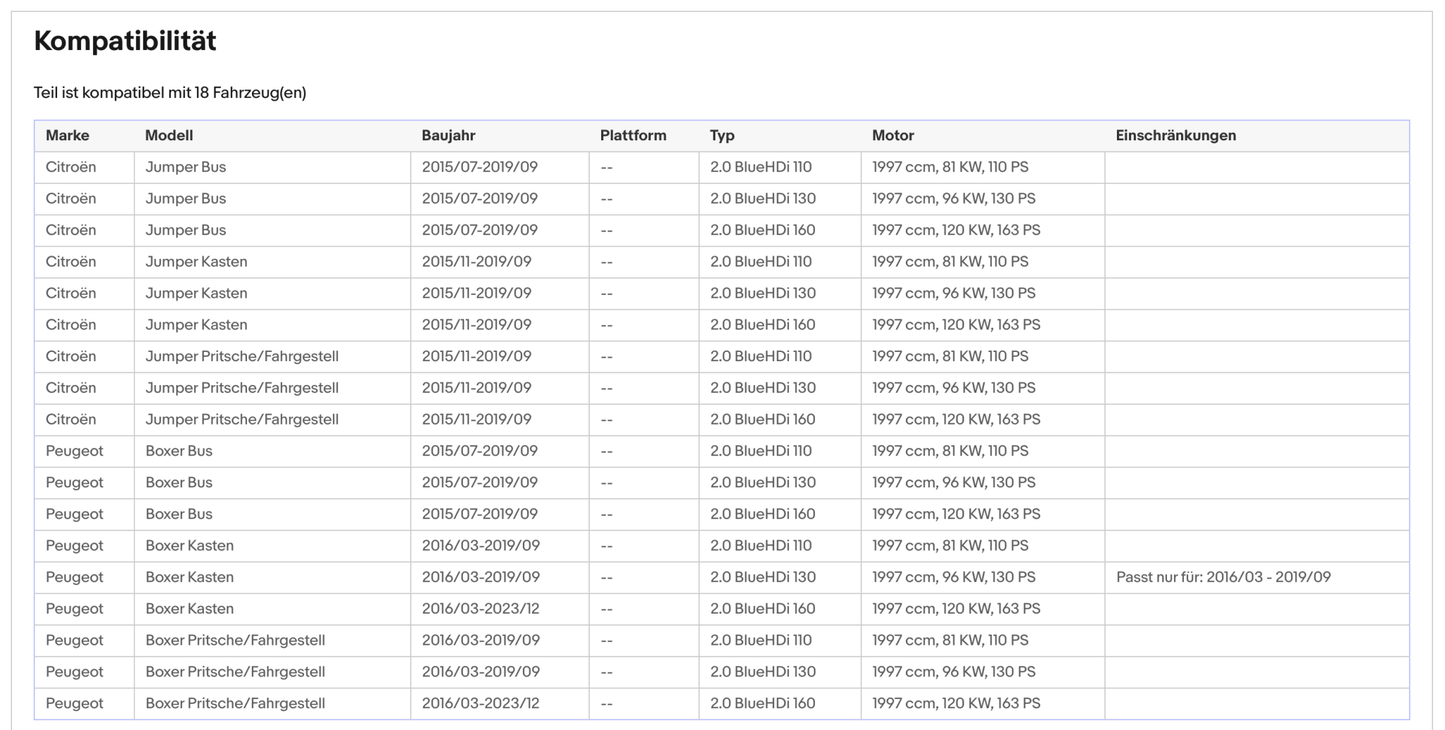Screen dimensions: 1445x730
Task: Select 'Jumper Kasten' in the BlueHDi 130 row
Action: [x=196, y=293]
